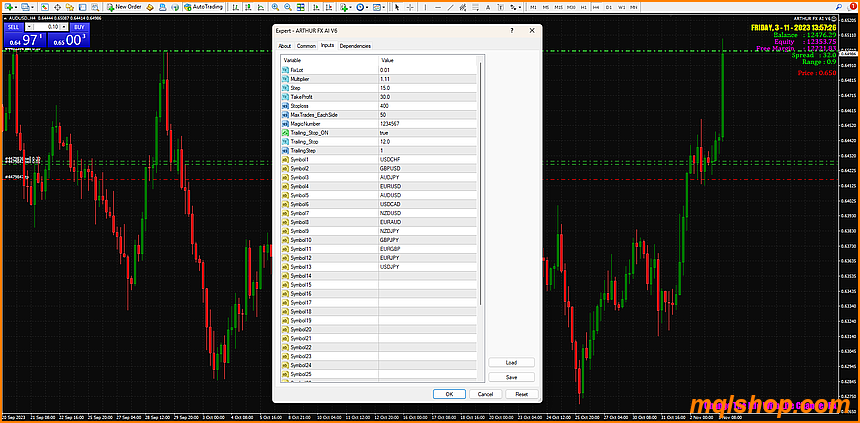
Task: Click the SELL one-click trading button
Action: [x=12, y=27]
